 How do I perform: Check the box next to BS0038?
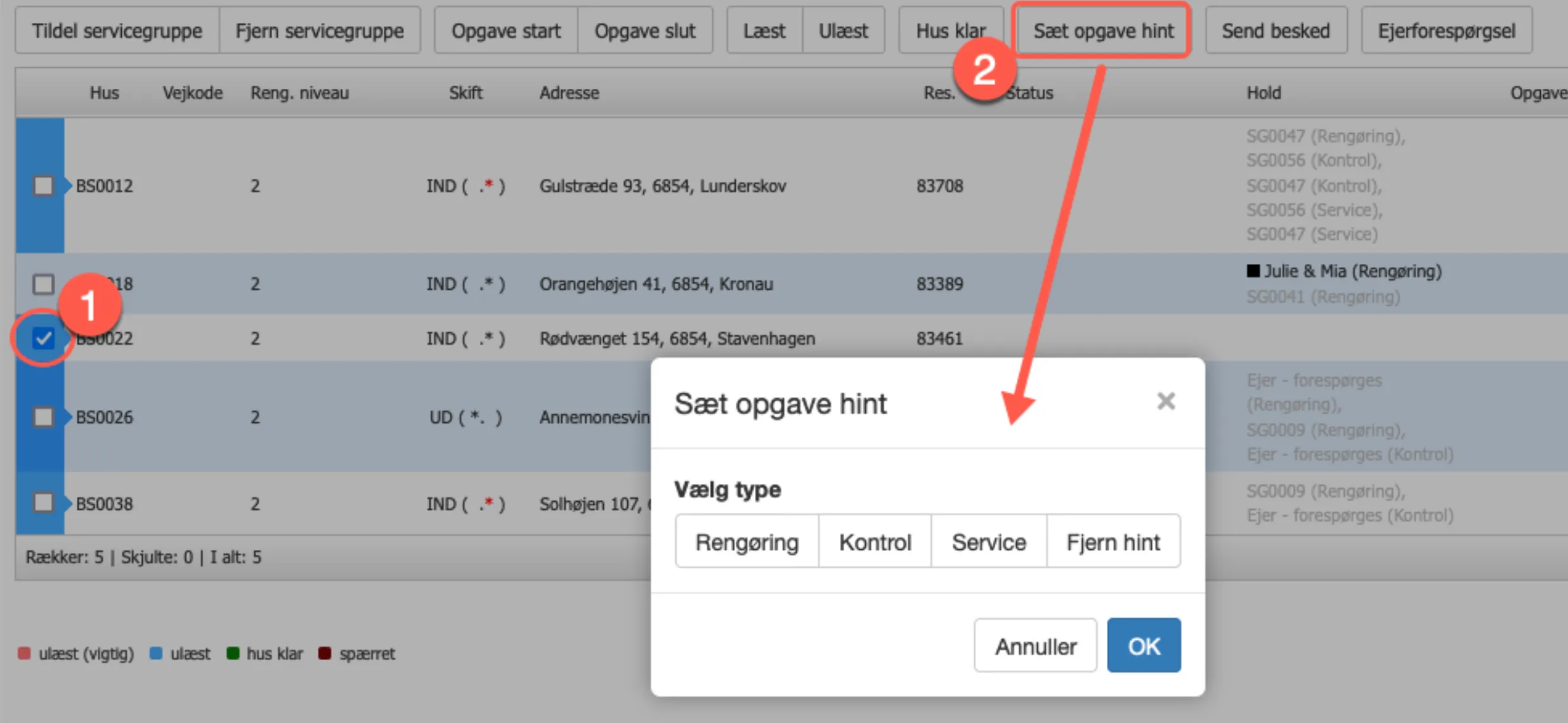click(43, 504)
